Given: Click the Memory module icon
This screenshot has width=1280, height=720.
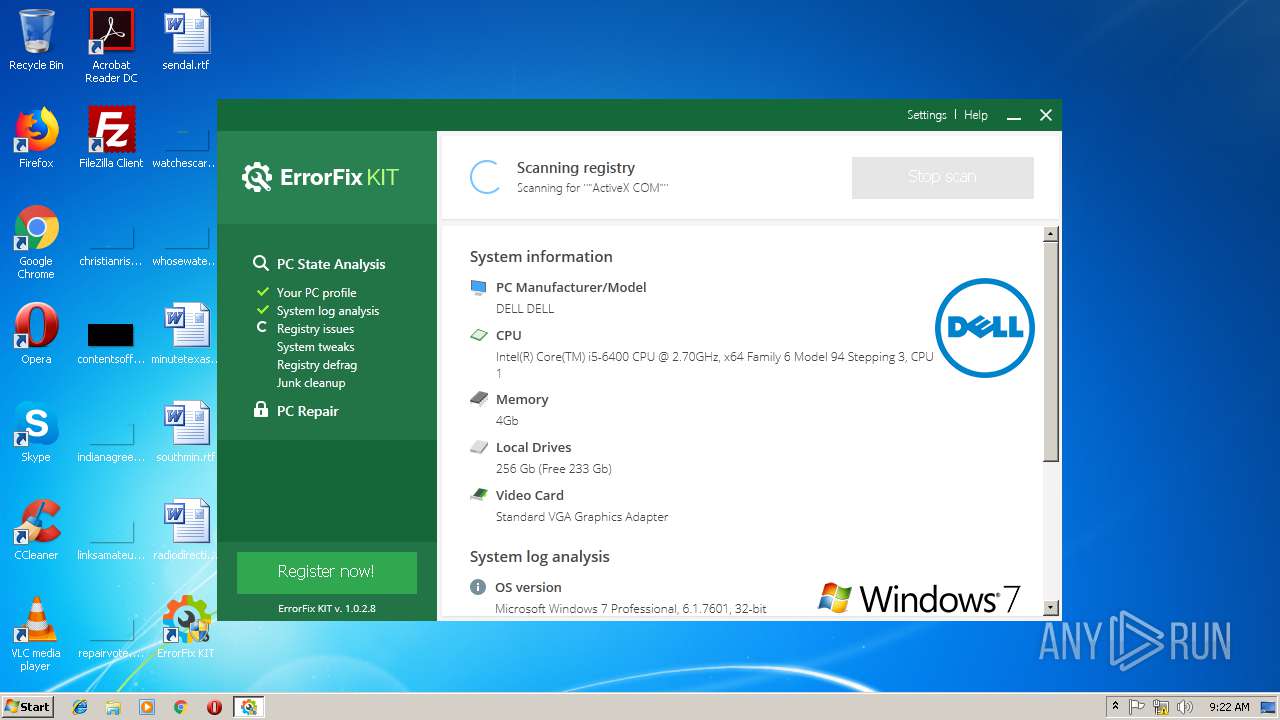Looking at the screenshot, I should pyautogui.click(x=478, y=399).
